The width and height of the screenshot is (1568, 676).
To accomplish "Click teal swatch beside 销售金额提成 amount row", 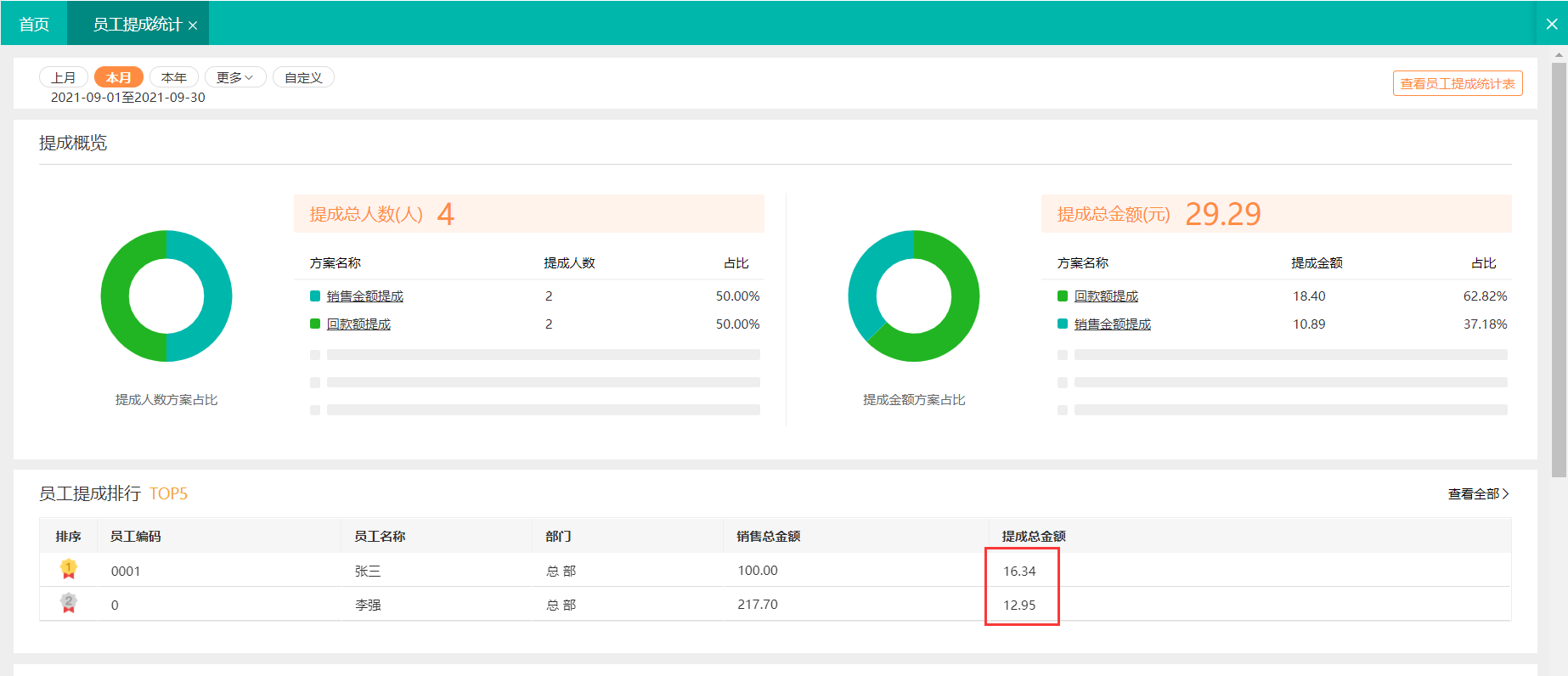I will [x=1063, y=324].
